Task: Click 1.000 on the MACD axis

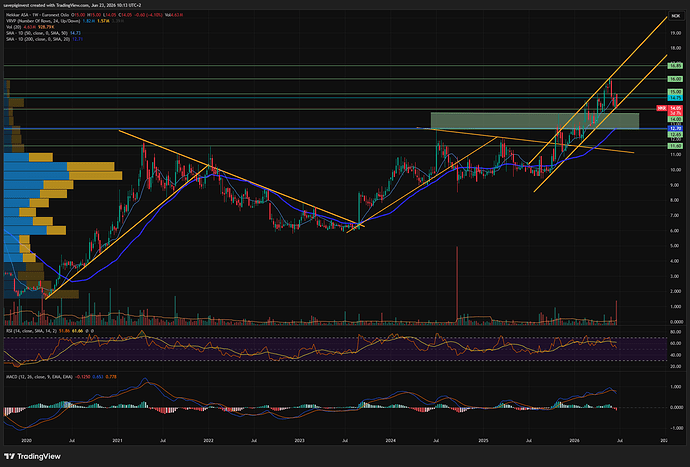Action: [676, 387]
